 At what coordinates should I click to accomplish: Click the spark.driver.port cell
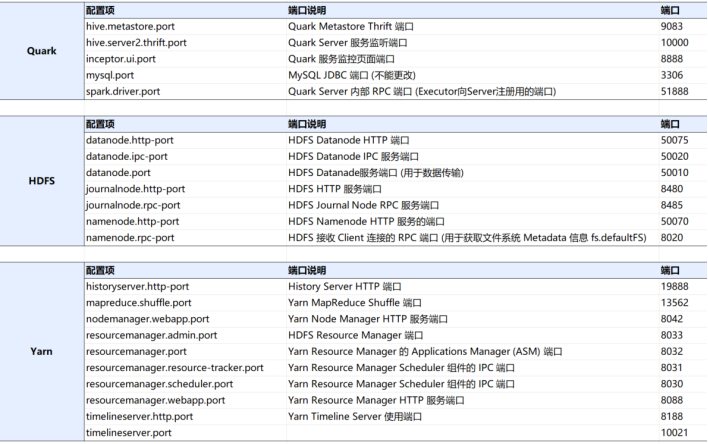185,92
